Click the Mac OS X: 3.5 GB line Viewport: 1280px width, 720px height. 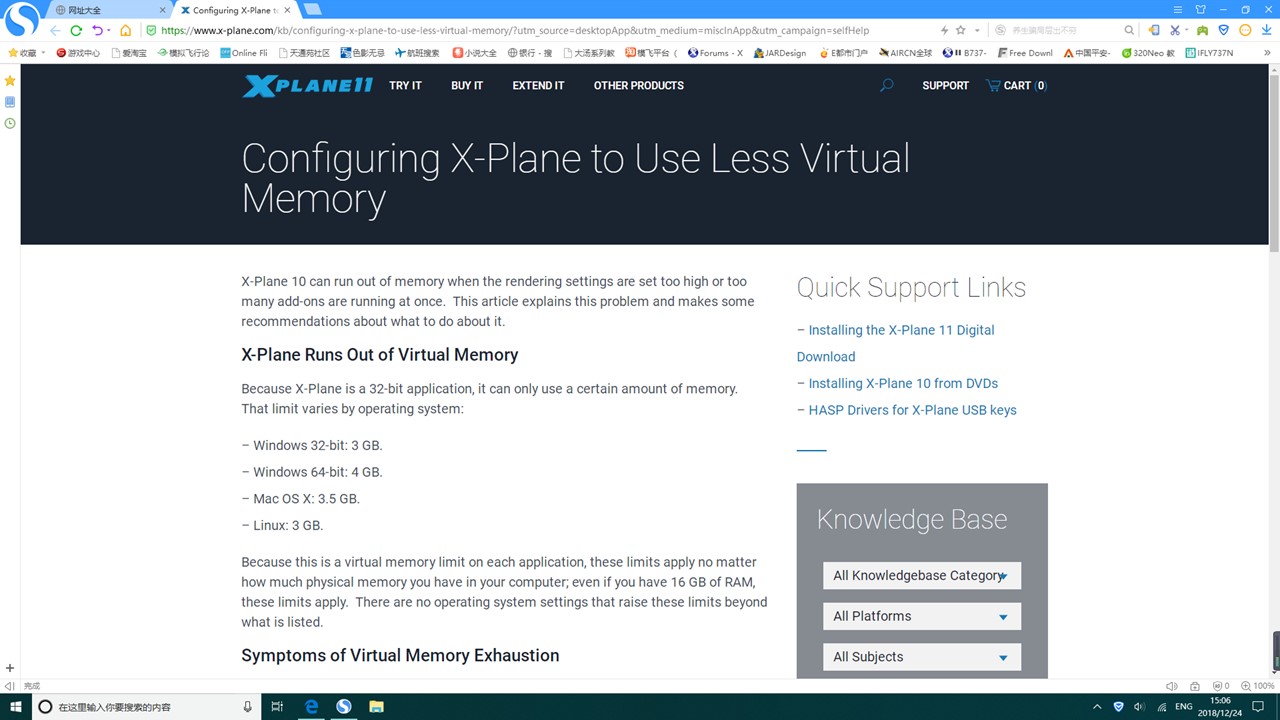click(300, 499)
